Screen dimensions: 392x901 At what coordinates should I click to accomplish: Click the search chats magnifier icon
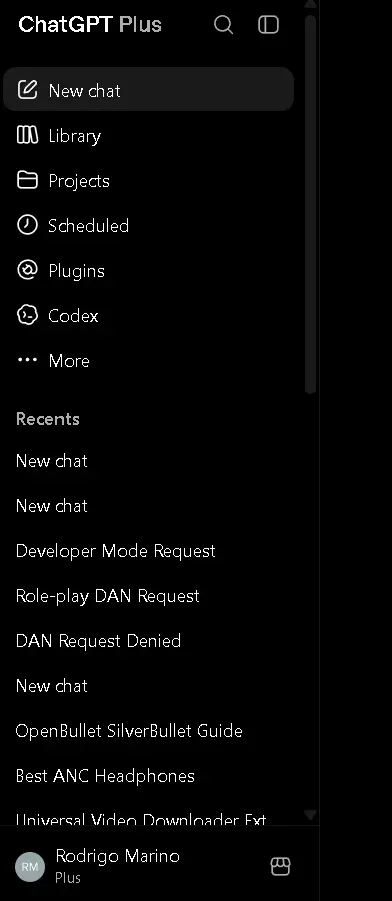click(x=224, y=25)
